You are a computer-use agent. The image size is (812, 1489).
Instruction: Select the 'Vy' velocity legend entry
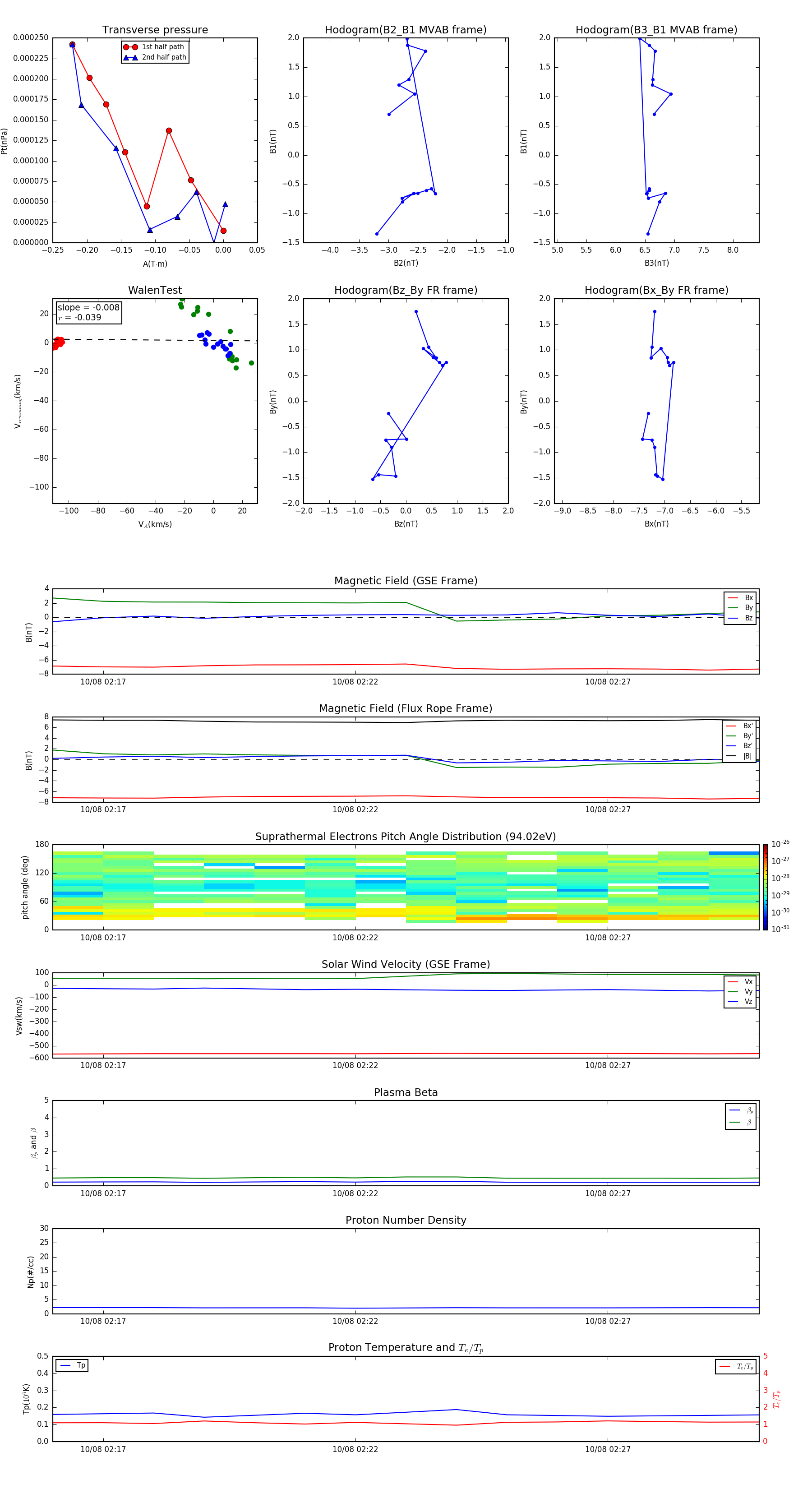click(x=740, y=992)
